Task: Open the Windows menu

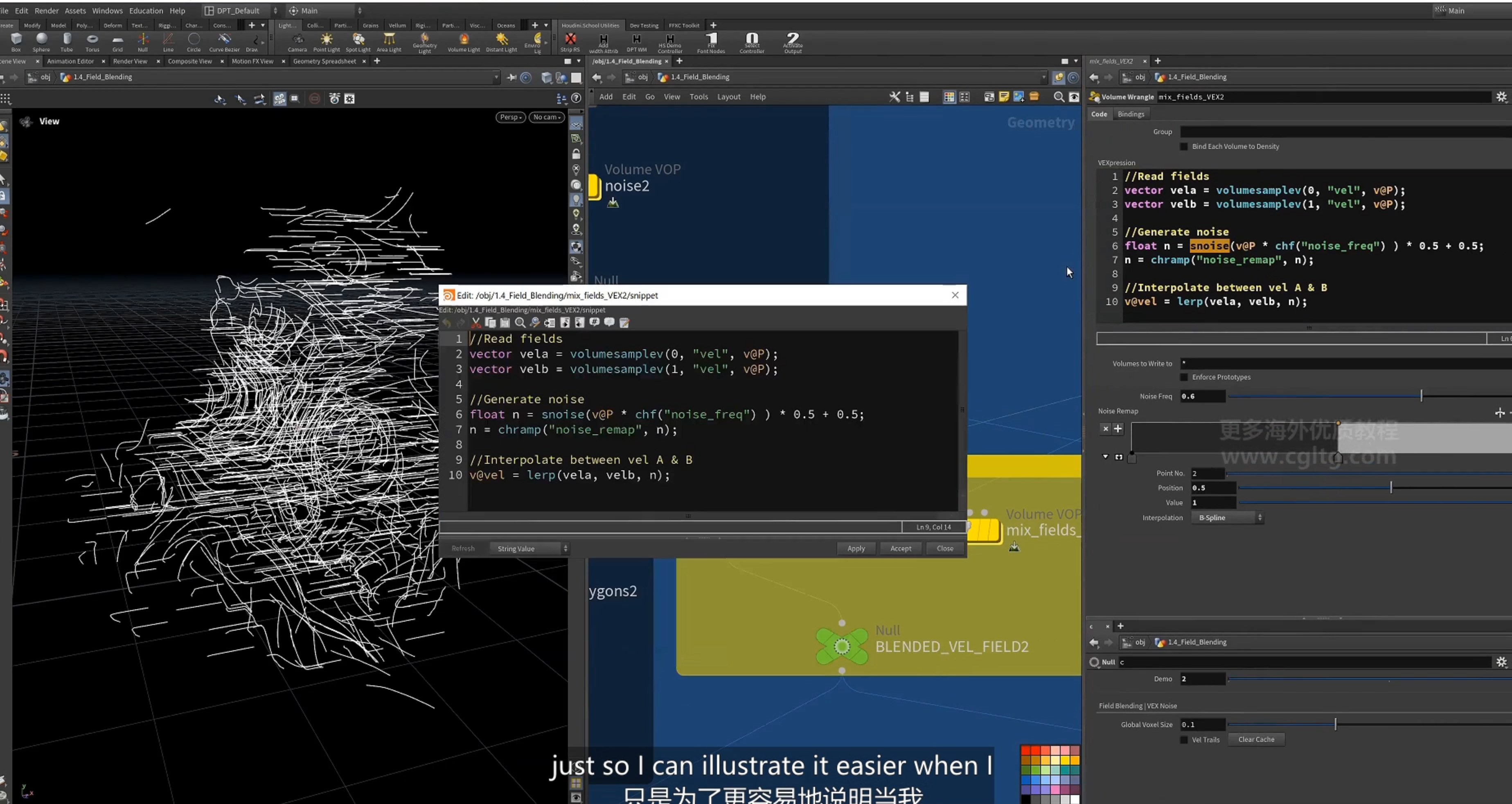Action: point(107,11)
